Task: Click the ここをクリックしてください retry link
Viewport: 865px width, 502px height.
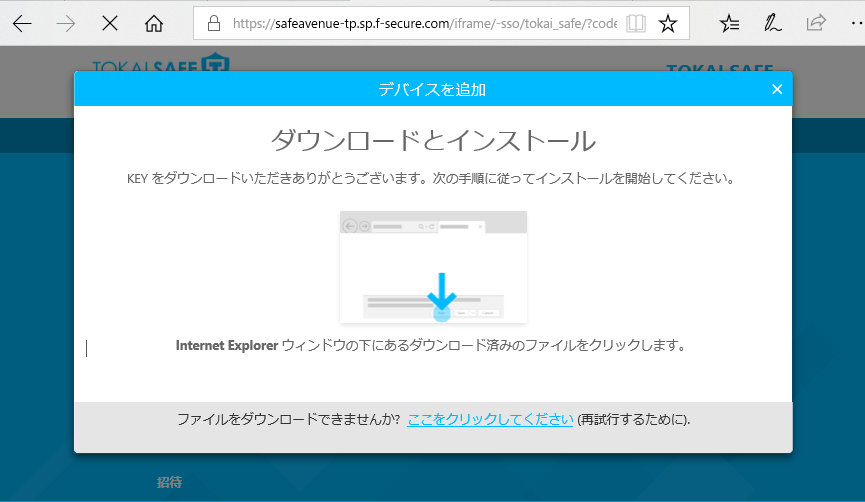Action: 490,419
